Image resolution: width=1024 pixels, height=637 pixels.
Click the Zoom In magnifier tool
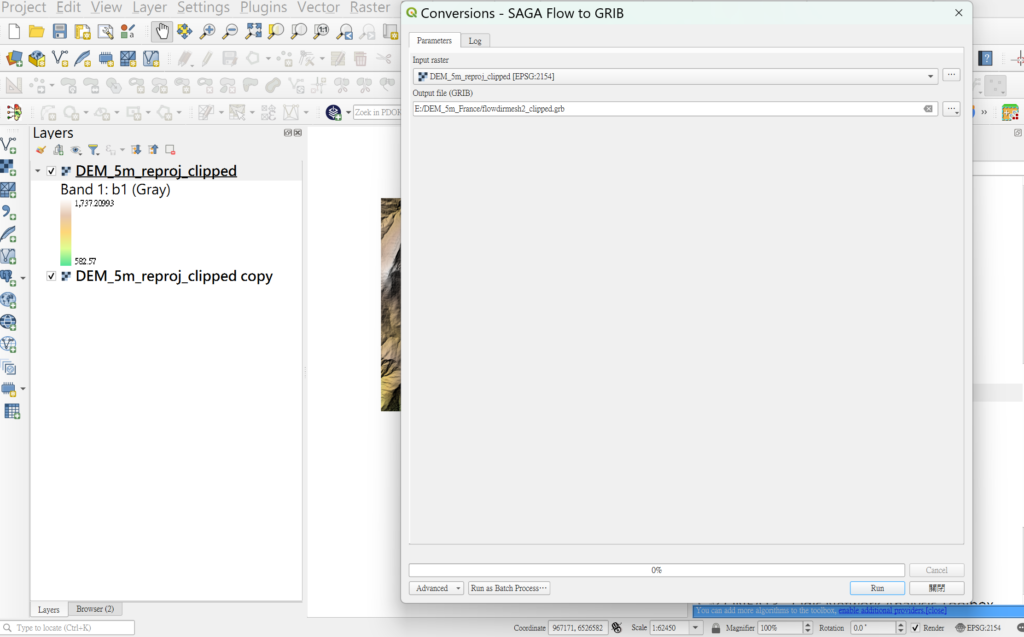tap(208, 32)
